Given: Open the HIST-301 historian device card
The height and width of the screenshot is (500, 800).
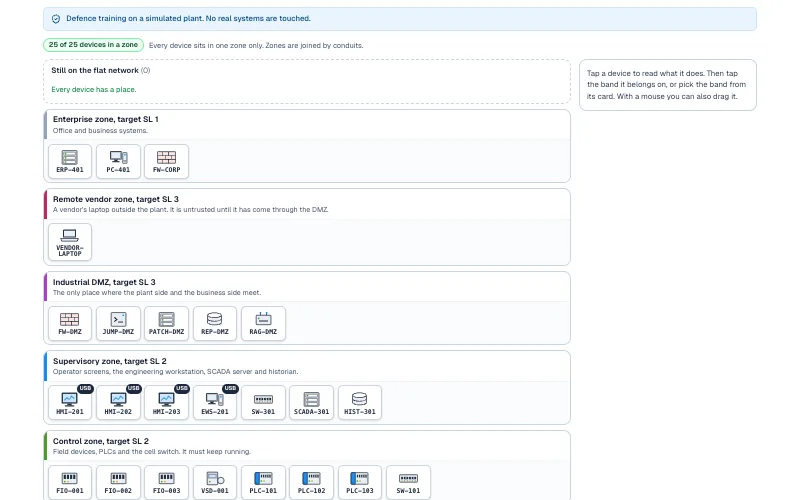Looking at the screenshot, I should tap(360, 403).
